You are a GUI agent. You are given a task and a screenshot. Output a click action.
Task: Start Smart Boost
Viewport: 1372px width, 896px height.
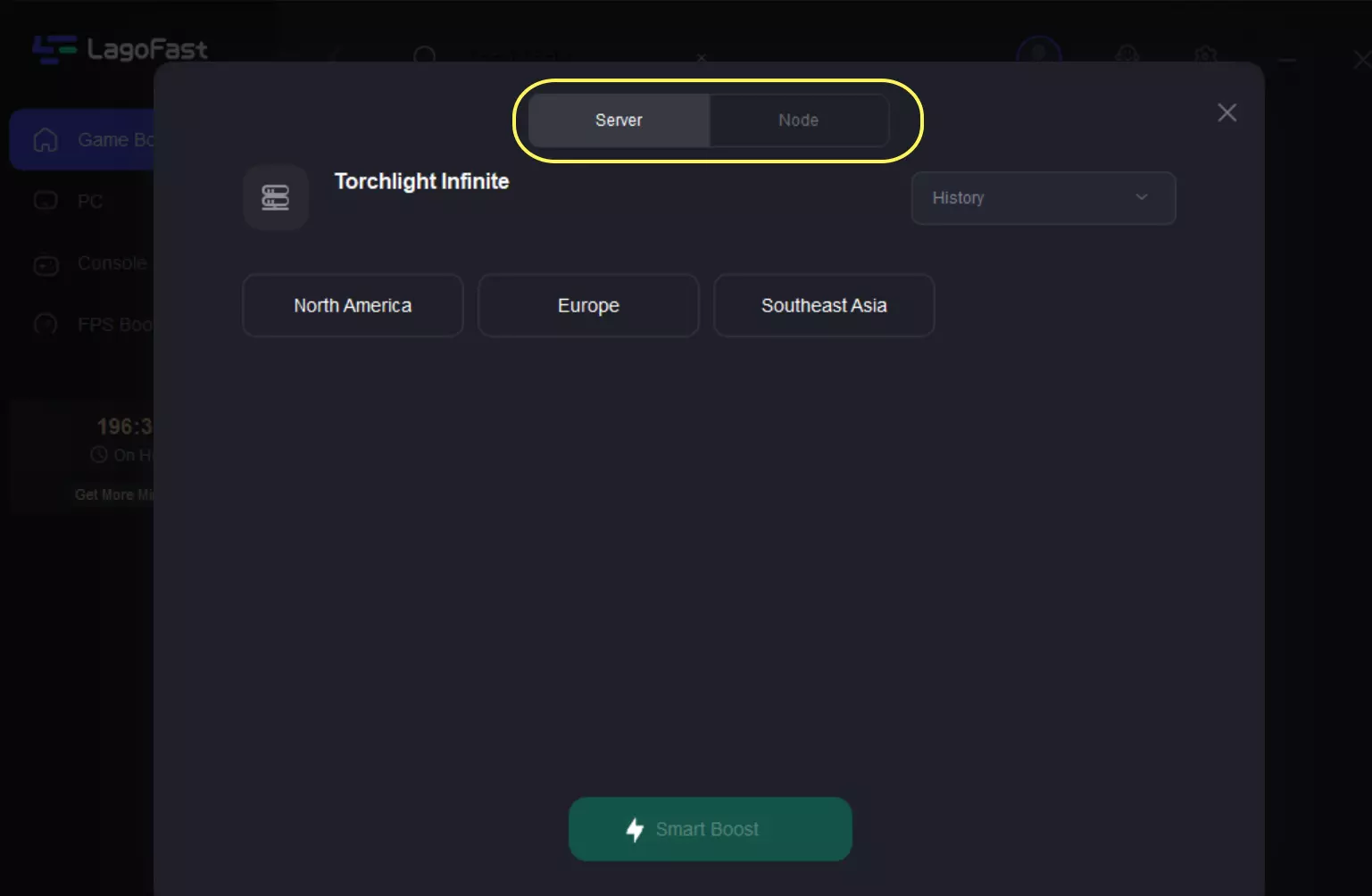pos(711,829)
